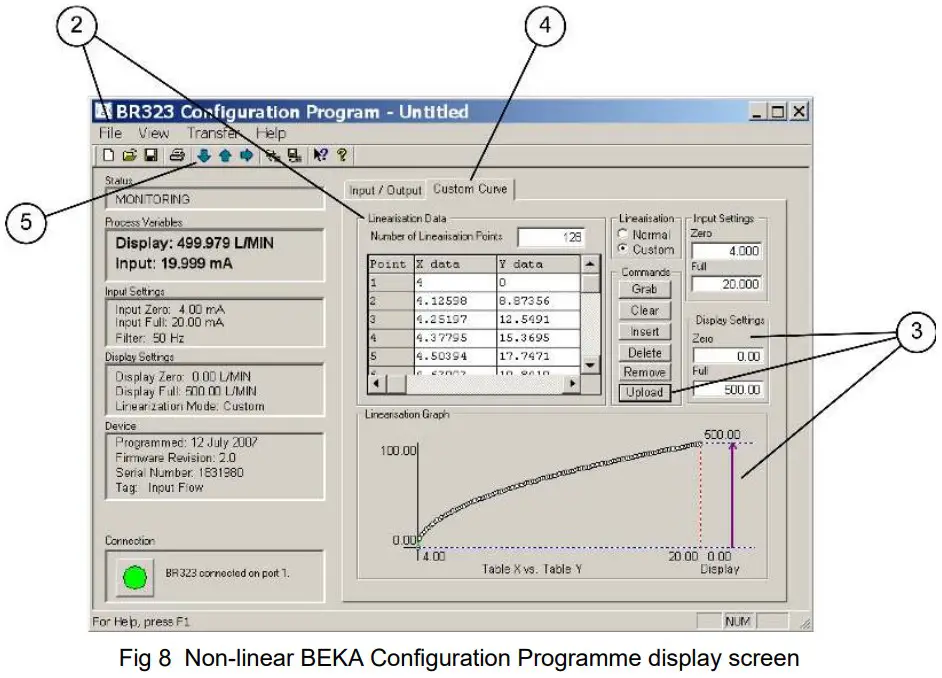Print the configuration
942x678 pixels.
tap(177, 155)
